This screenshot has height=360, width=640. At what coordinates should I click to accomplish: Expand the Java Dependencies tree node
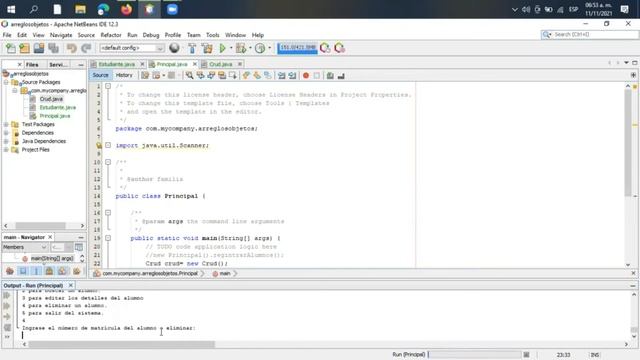coord(6,141)
